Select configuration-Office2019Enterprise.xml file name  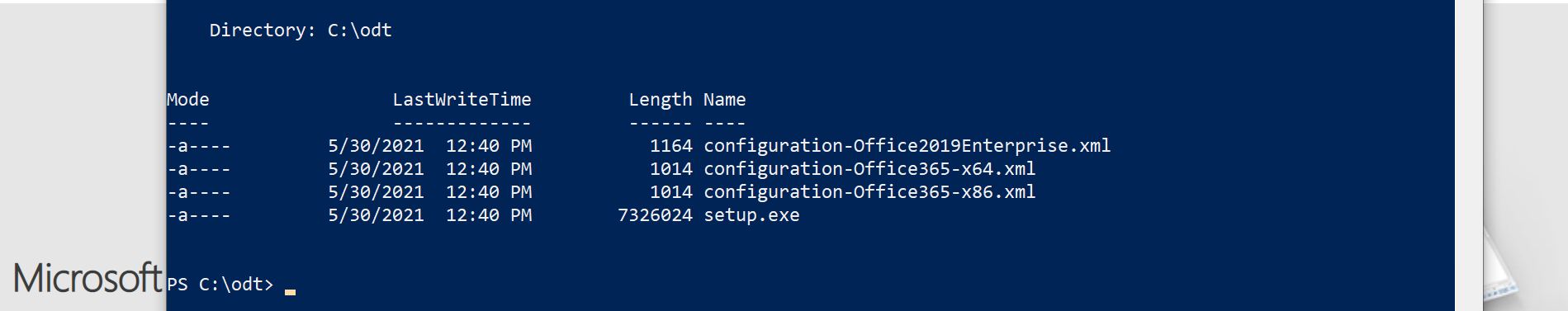[x=907, y=146]
